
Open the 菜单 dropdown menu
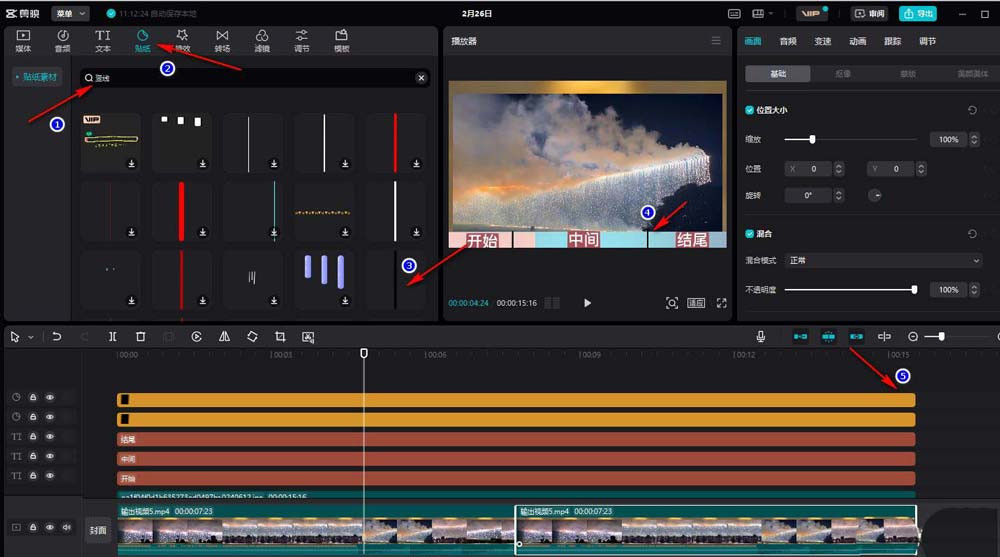click(69, 14)
